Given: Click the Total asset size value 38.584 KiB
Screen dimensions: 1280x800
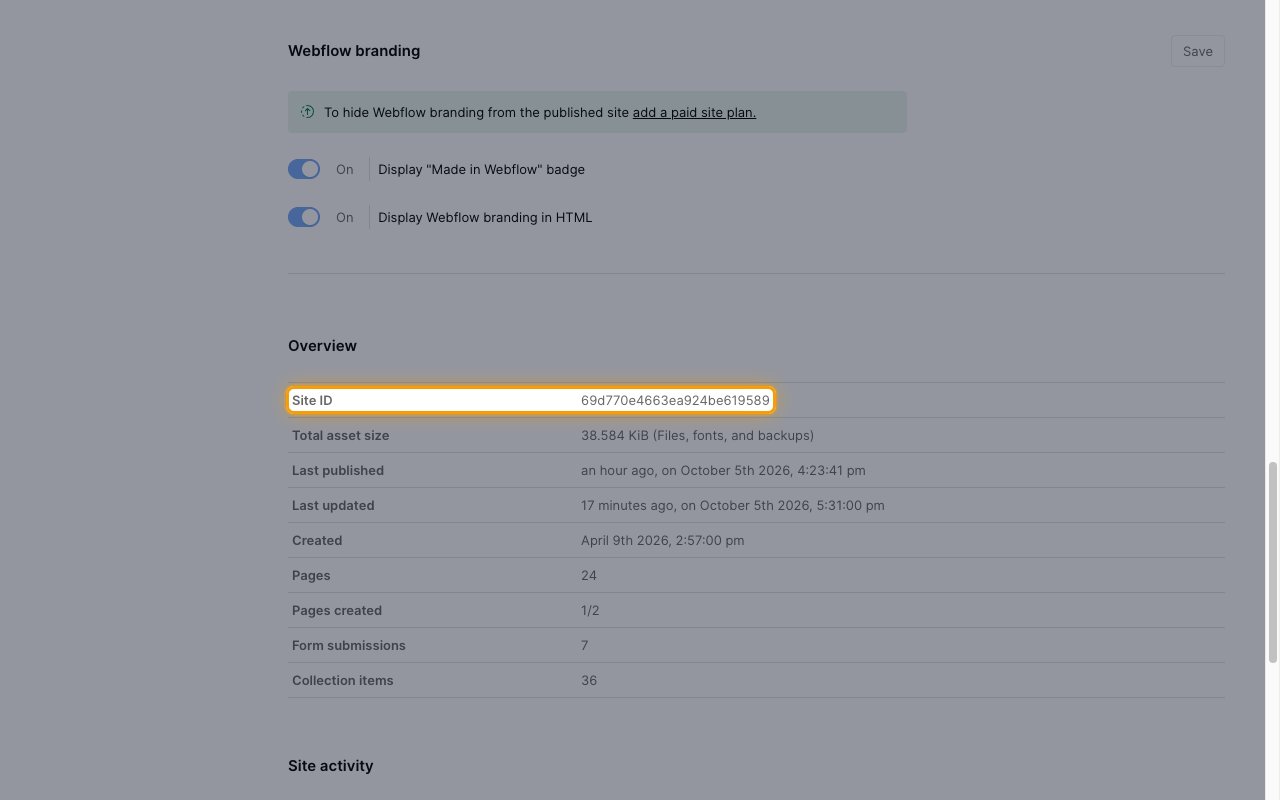Looking at the screenshot, I should pyautogui.click(x=697, y=435).
